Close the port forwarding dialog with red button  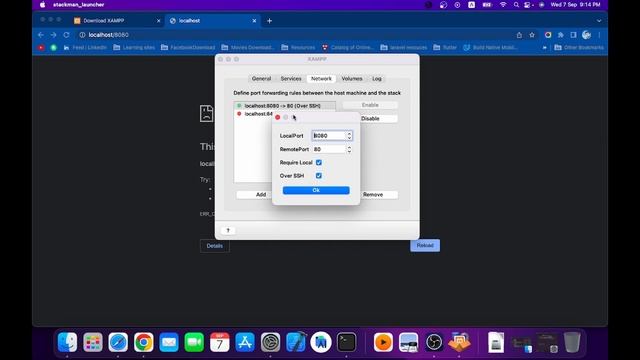tap(278, 118)
